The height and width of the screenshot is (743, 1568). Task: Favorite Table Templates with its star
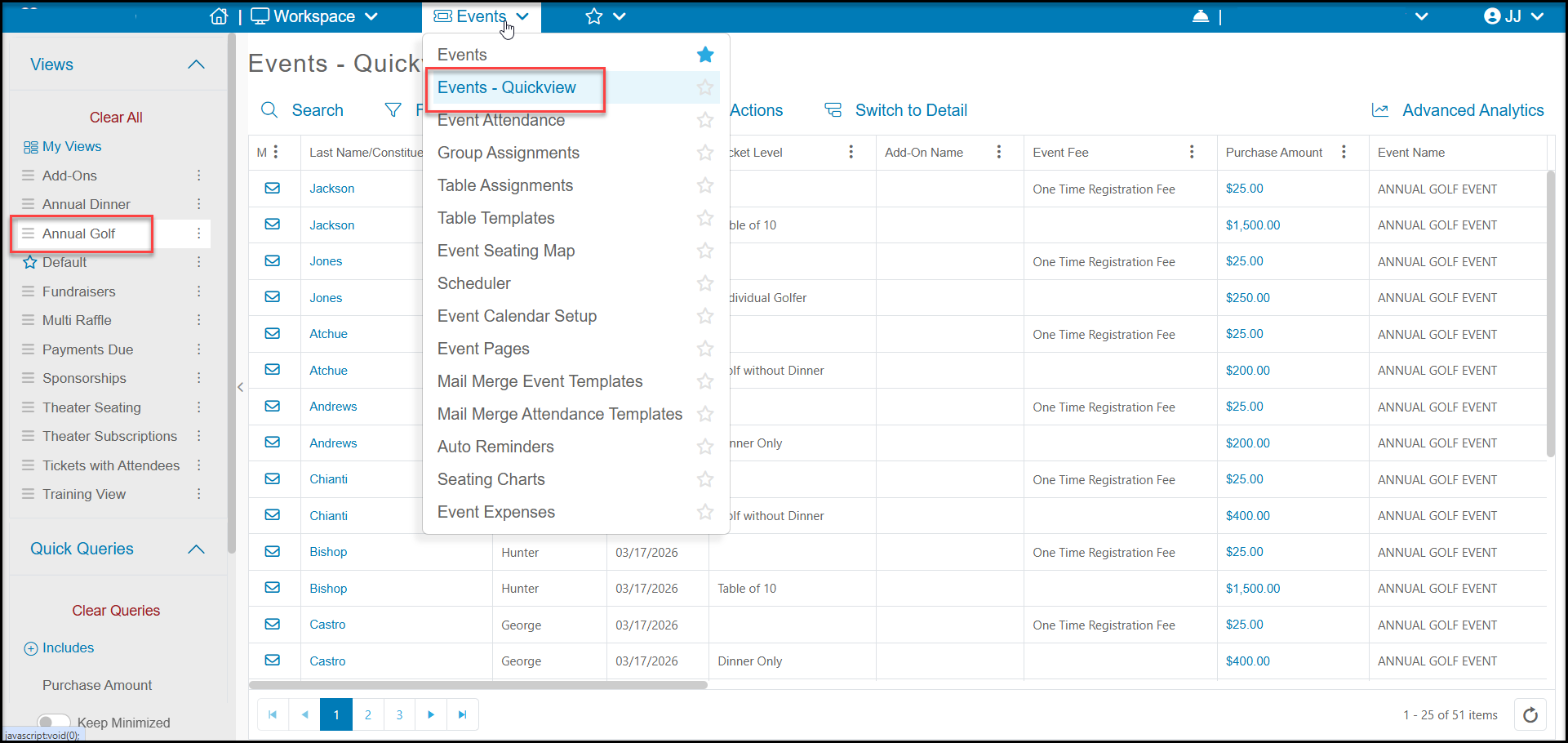click(705, 218)
